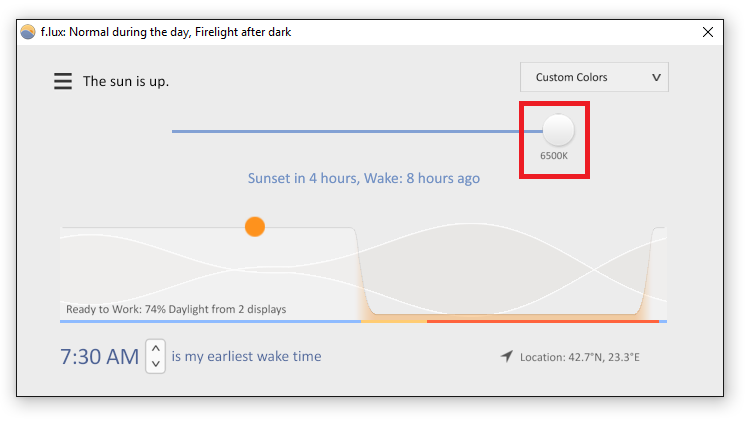The height and width of the screenshot is (422, 750).
Task: Click the color temperature slider handle
Action: pos(558,130)
